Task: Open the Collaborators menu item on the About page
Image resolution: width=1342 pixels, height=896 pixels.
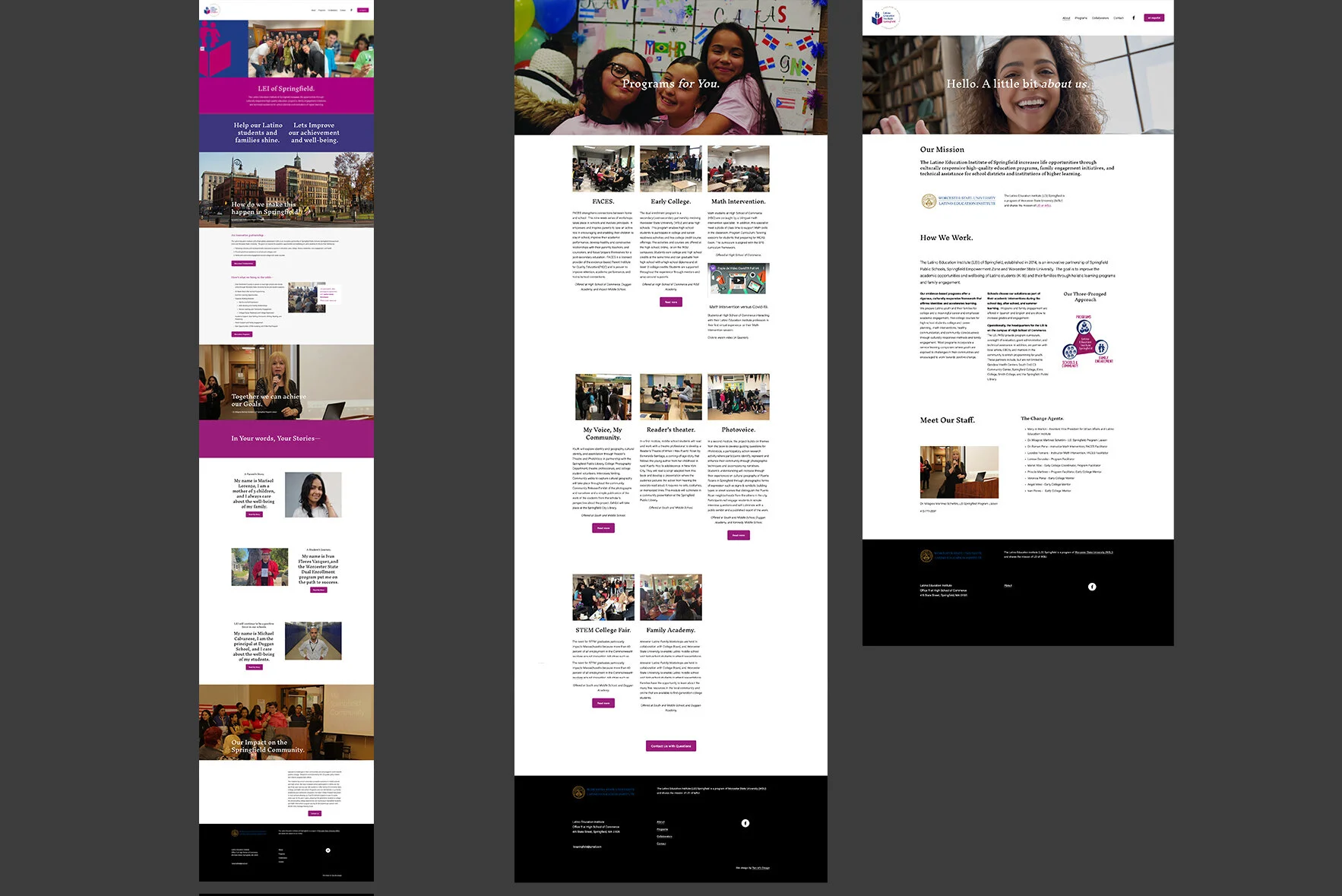Action: point(1100,17)
